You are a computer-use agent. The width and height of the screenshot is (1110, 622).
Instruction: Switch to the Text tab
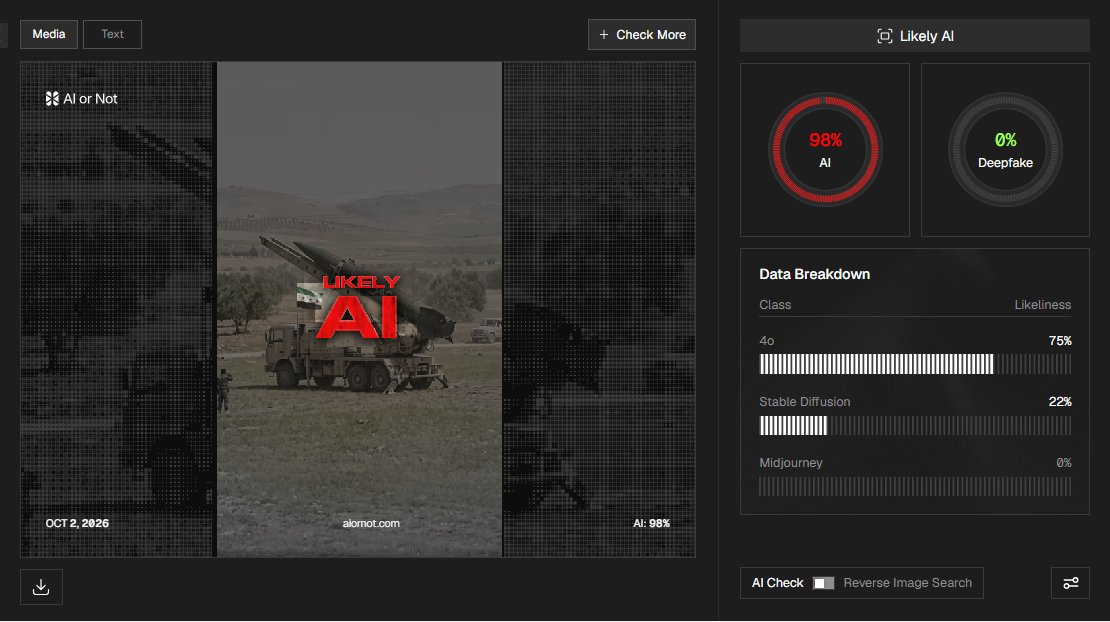(x=113, y=35)
